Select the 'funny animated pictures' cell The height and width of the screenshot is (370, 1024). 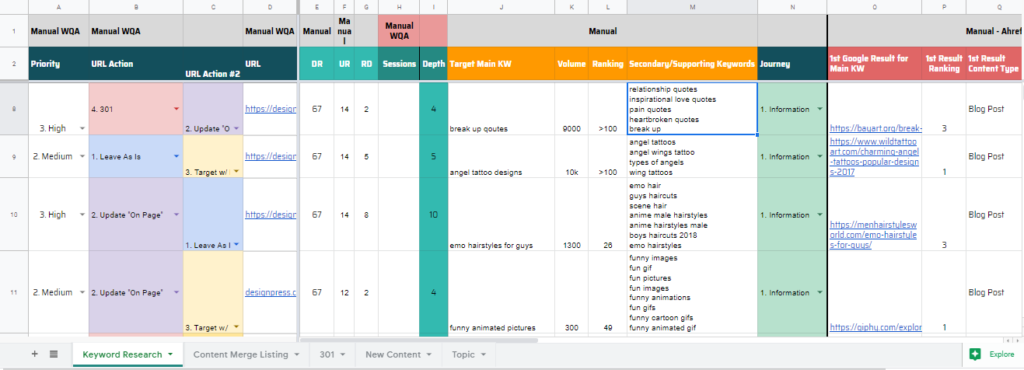[502, 292]
